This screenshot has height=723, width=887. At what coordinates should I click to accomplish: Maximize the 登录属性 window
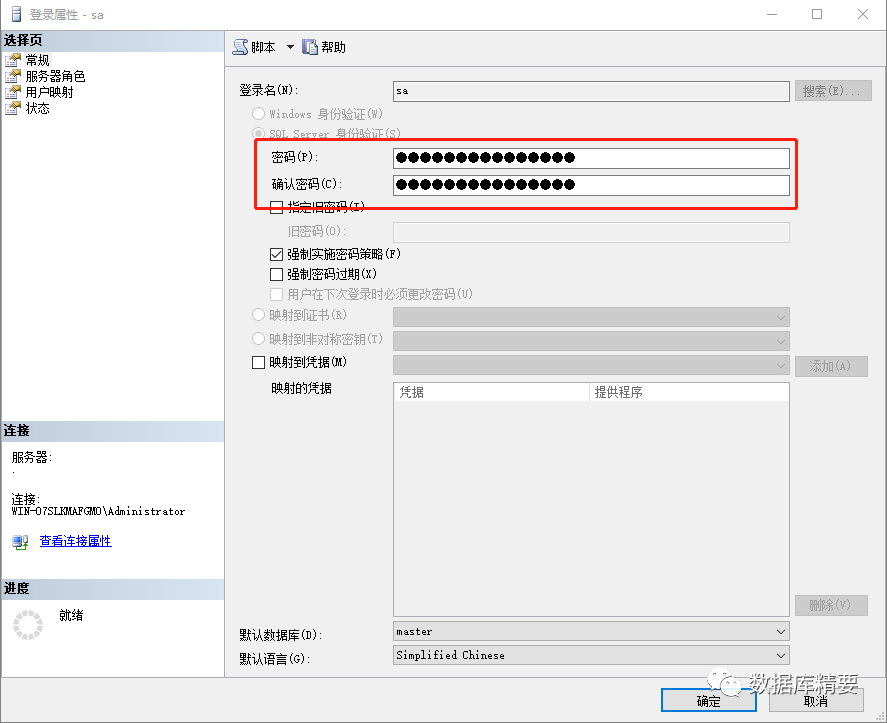pyautogui.click(x=817, y=14)
